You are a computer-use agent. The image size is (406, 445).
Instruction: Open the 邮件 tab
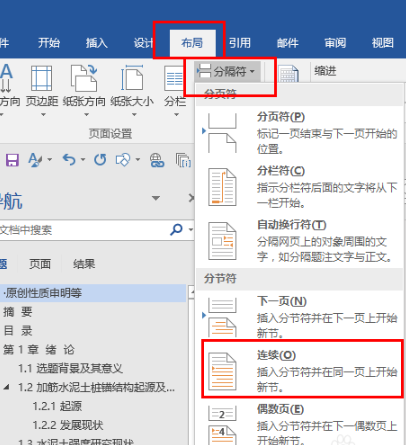tap(288, 43)
